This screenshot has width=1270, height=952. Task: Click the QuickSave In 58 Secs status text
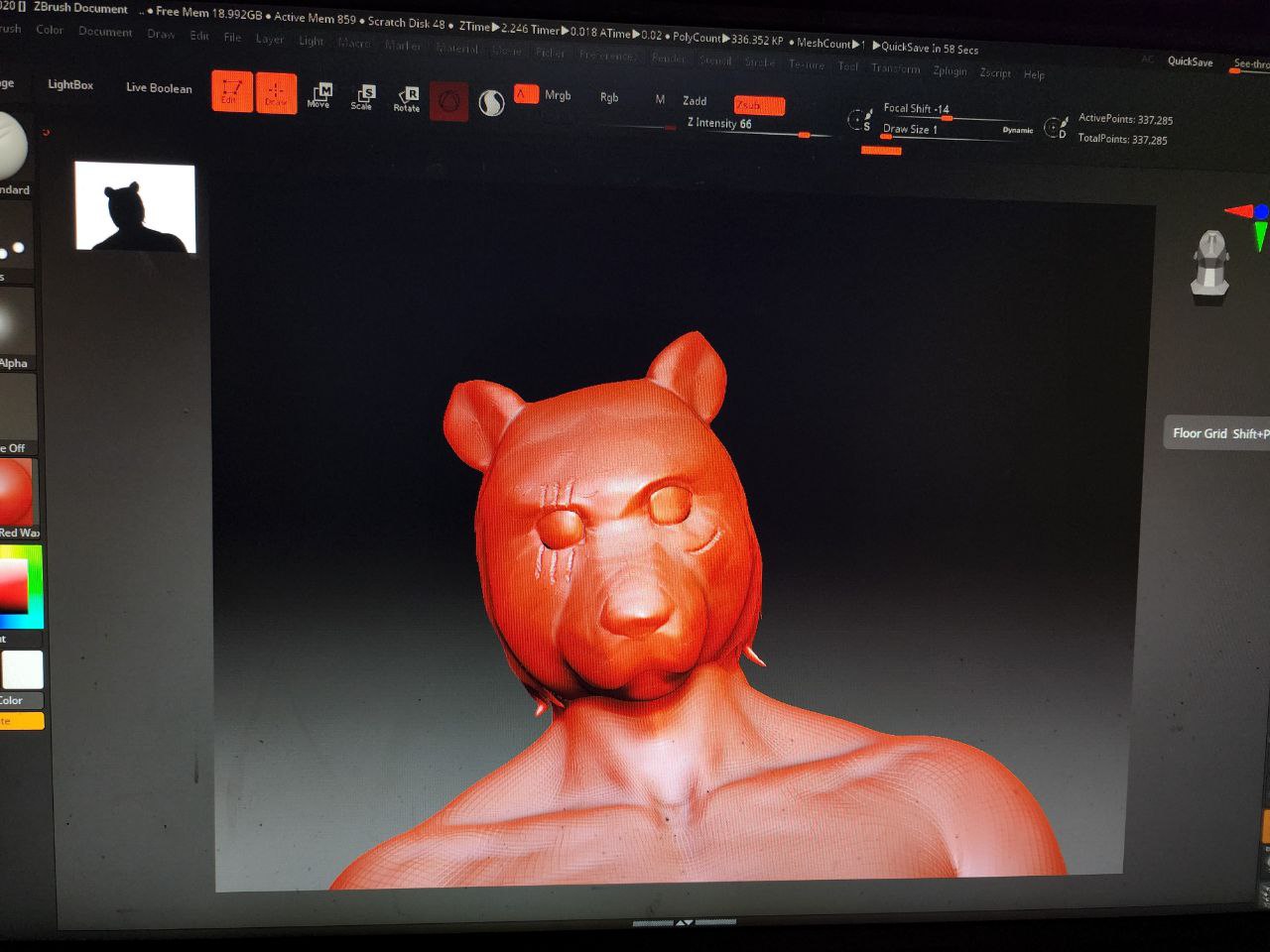click(930, 48)
